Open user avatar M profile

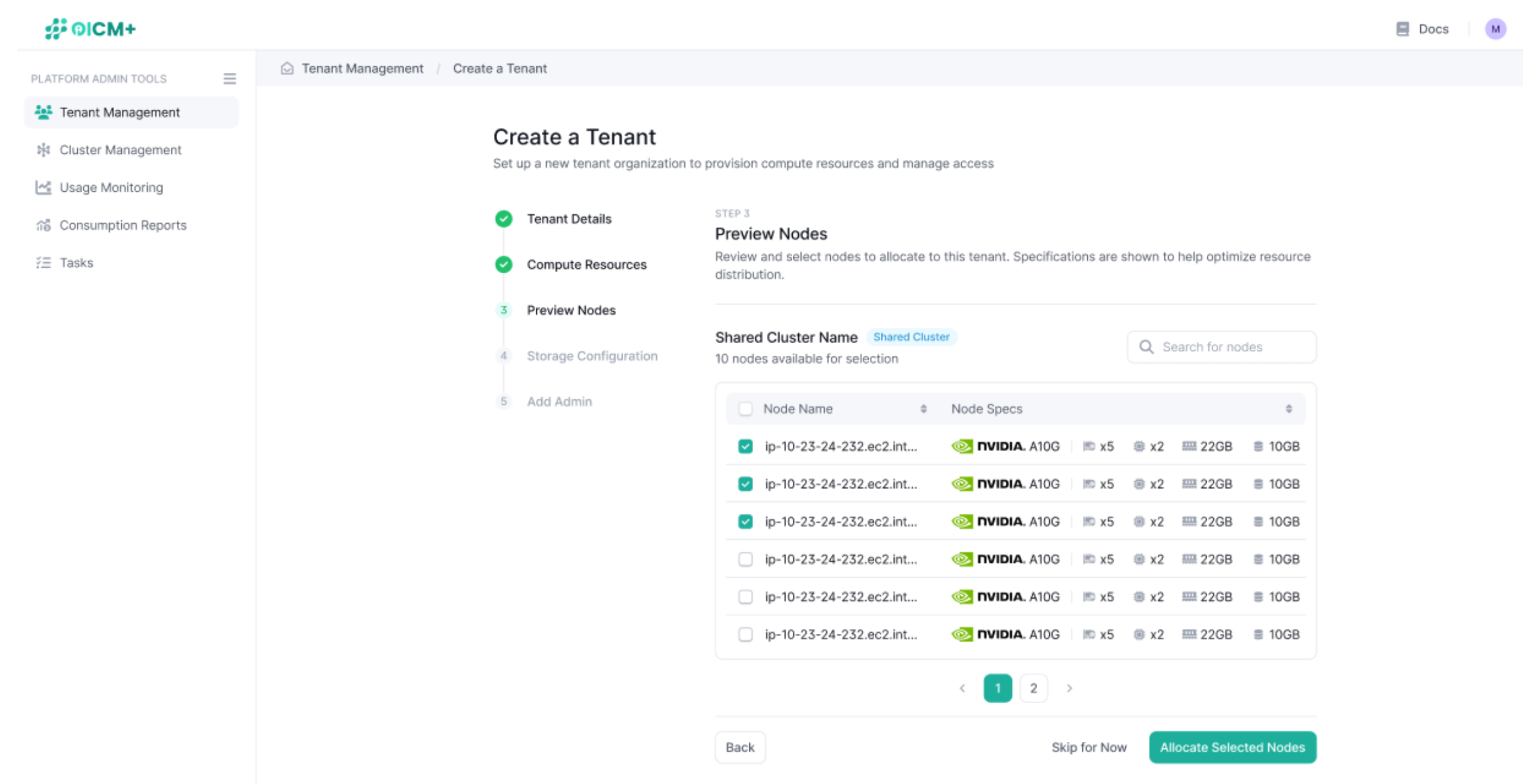click(1495, 29)
